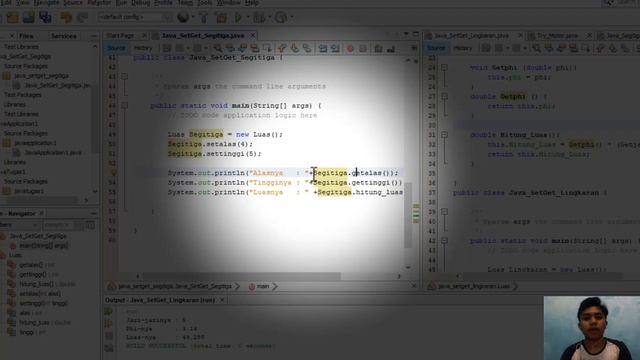Click the Comment icon in left editor toolbar
This screenshot has width=640, height=360.
click(378, 49)
